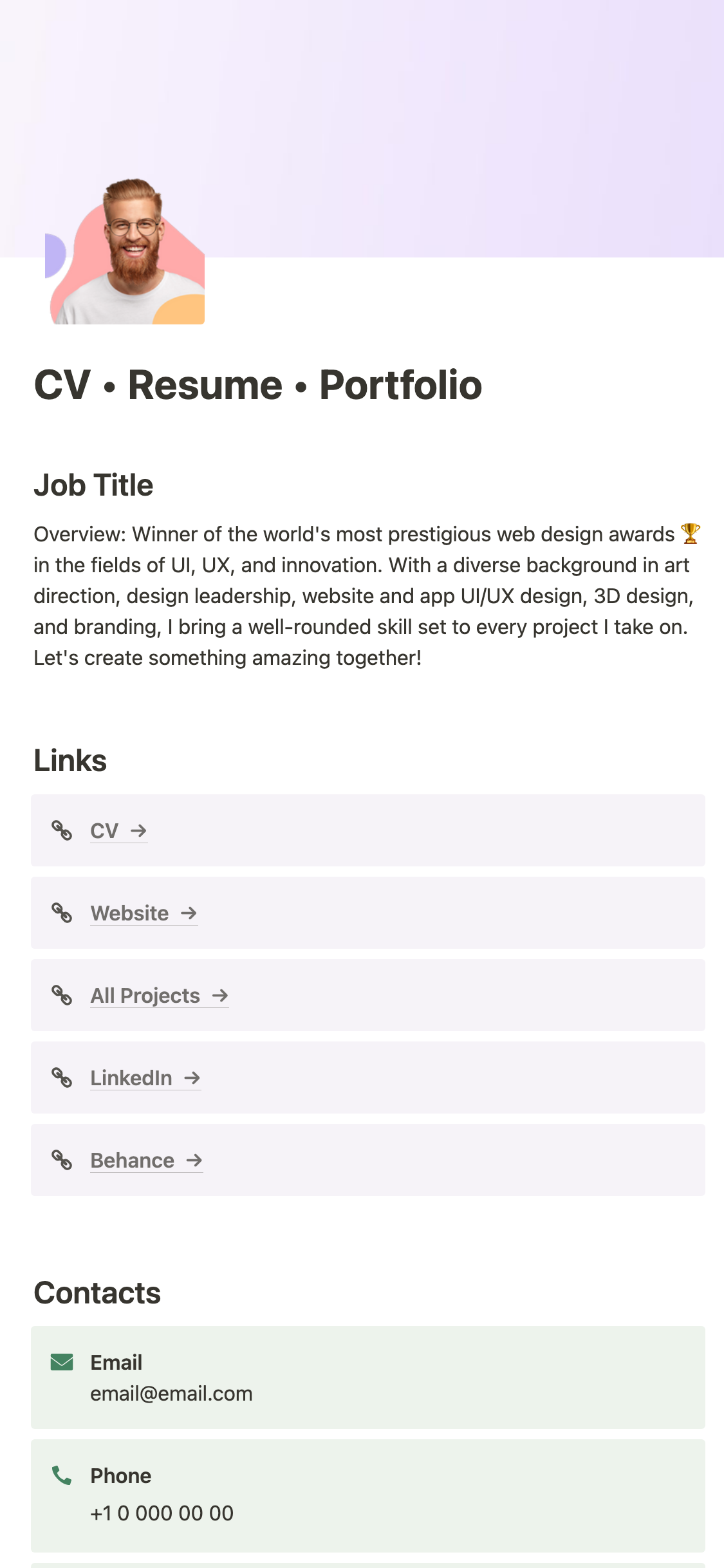Click the trophy emoji in the overview
The width and height of the screenshot is (724, 1568).
coord(691,534)
